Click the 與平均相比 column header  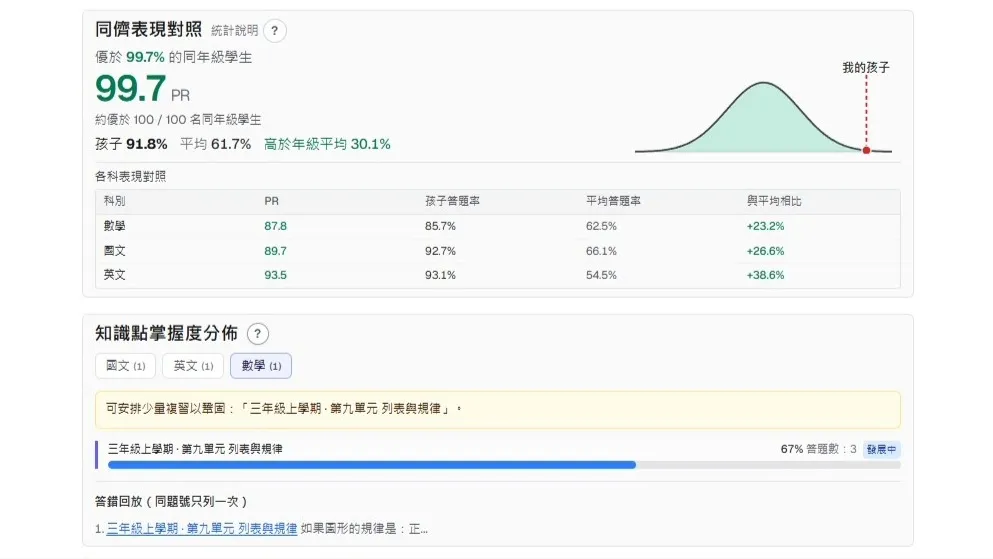774,201
